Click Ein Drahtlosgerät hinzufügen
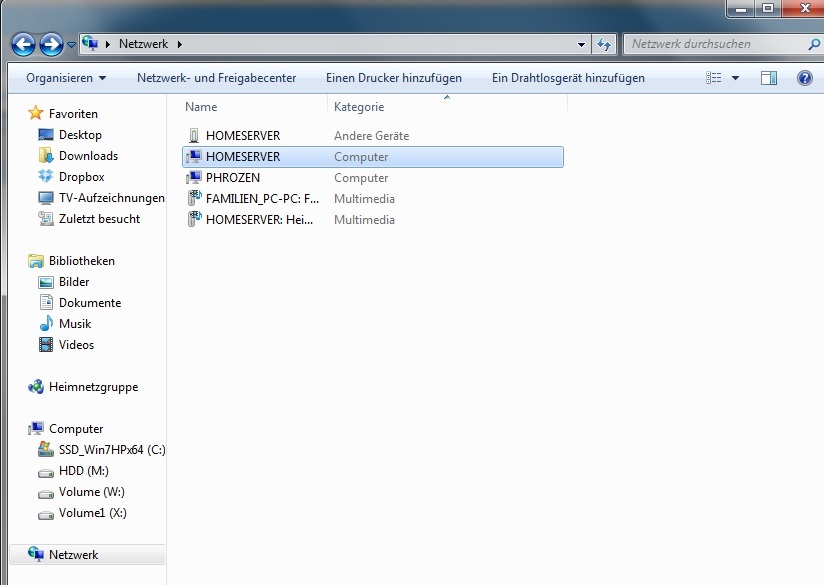The width and height of the screenshot is (824, 585). 568,78
